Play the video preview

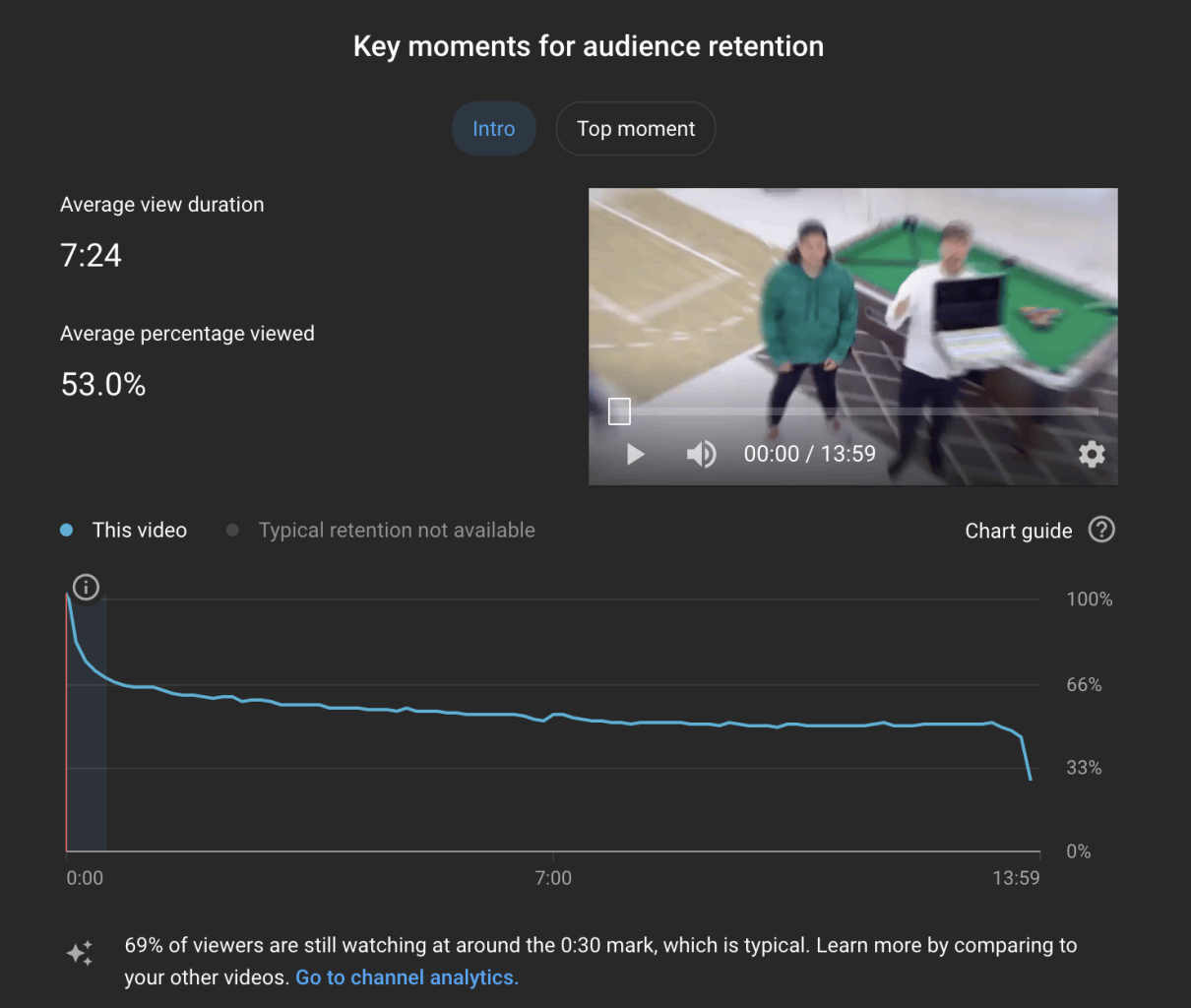[636, 454]
